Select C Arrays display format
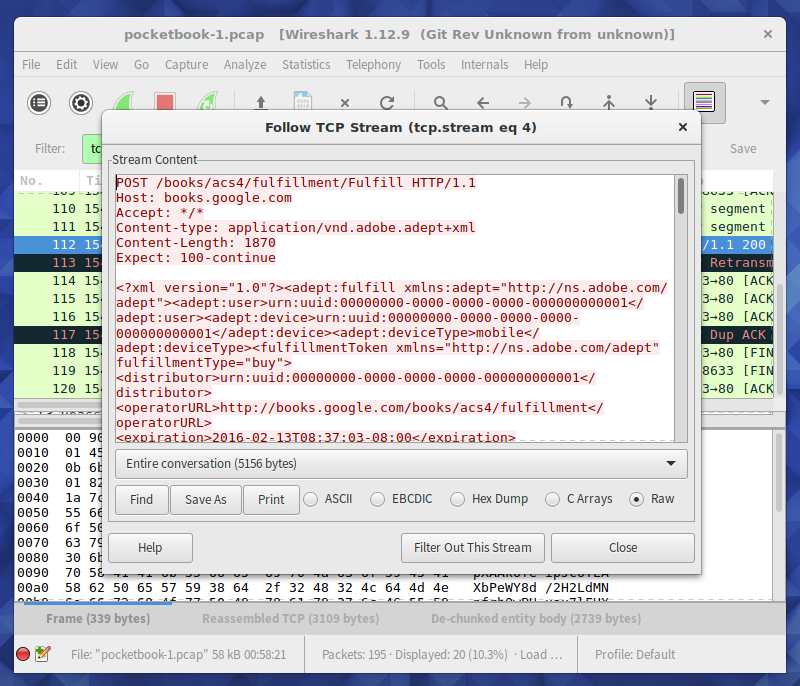Viewport: 800px width, 686px height. pyautogui.click(x=579, y=499)
